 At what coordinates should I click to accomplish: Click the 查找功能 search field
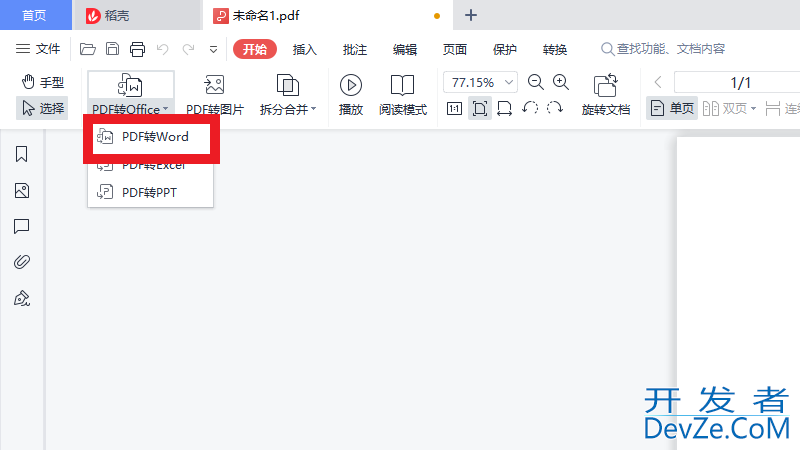663,49
